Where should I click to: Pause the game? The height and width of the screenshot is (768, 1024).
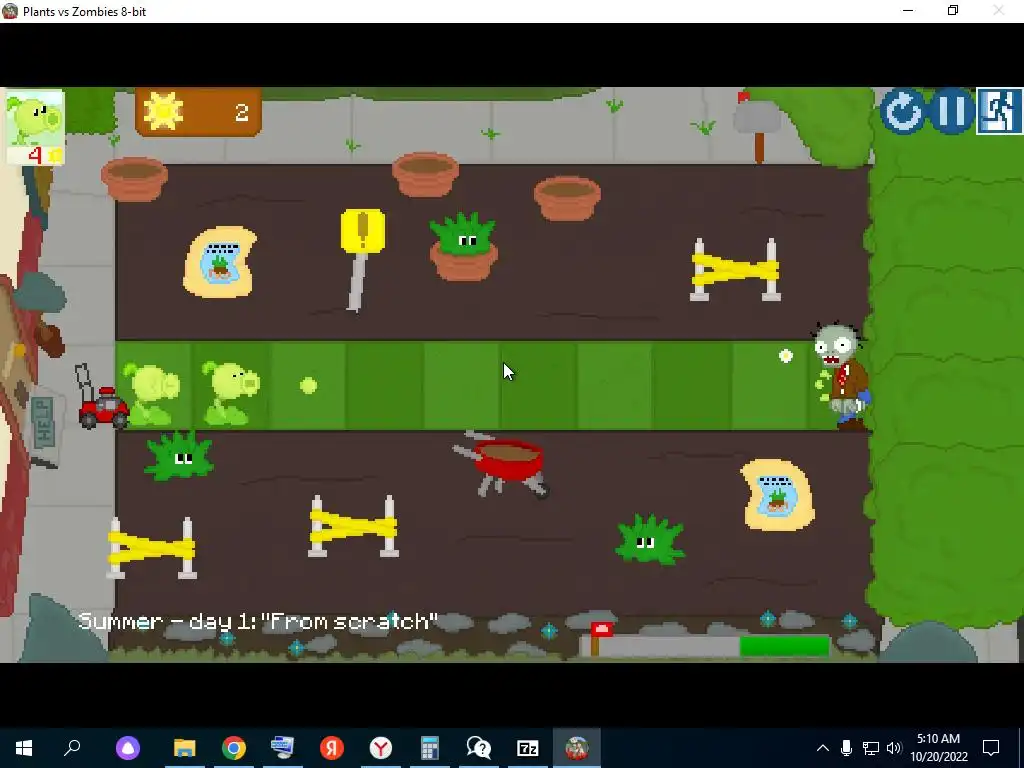pos(951,112)
